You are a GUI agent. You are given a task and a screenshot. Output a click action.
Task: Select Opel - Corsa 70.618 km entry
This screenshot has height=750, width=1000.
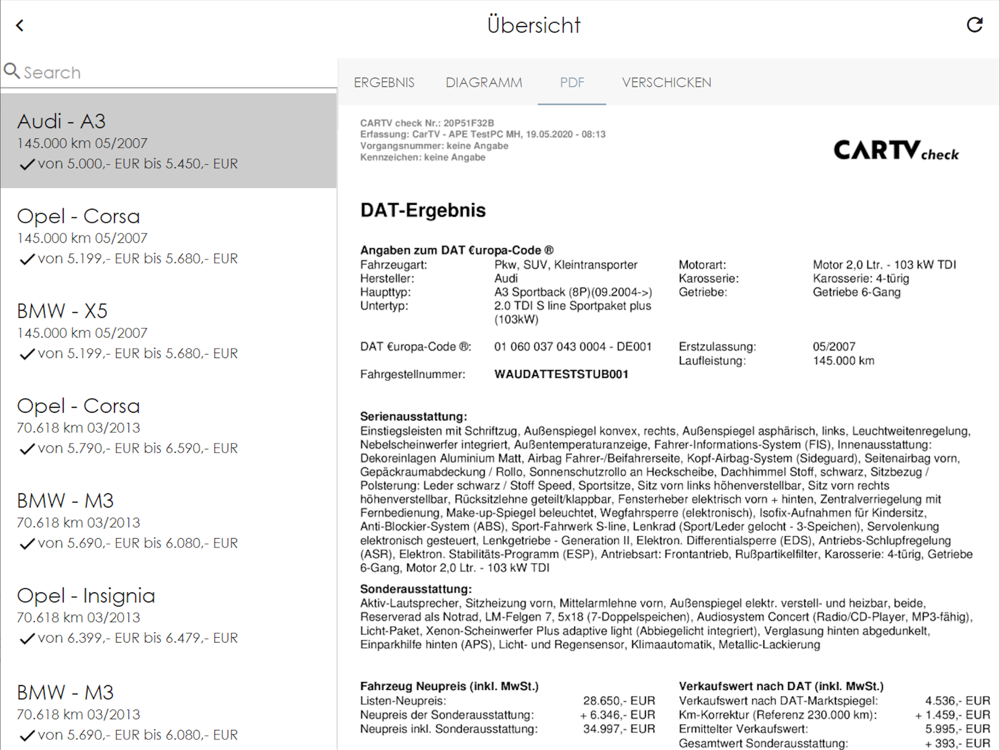point(168,426)
